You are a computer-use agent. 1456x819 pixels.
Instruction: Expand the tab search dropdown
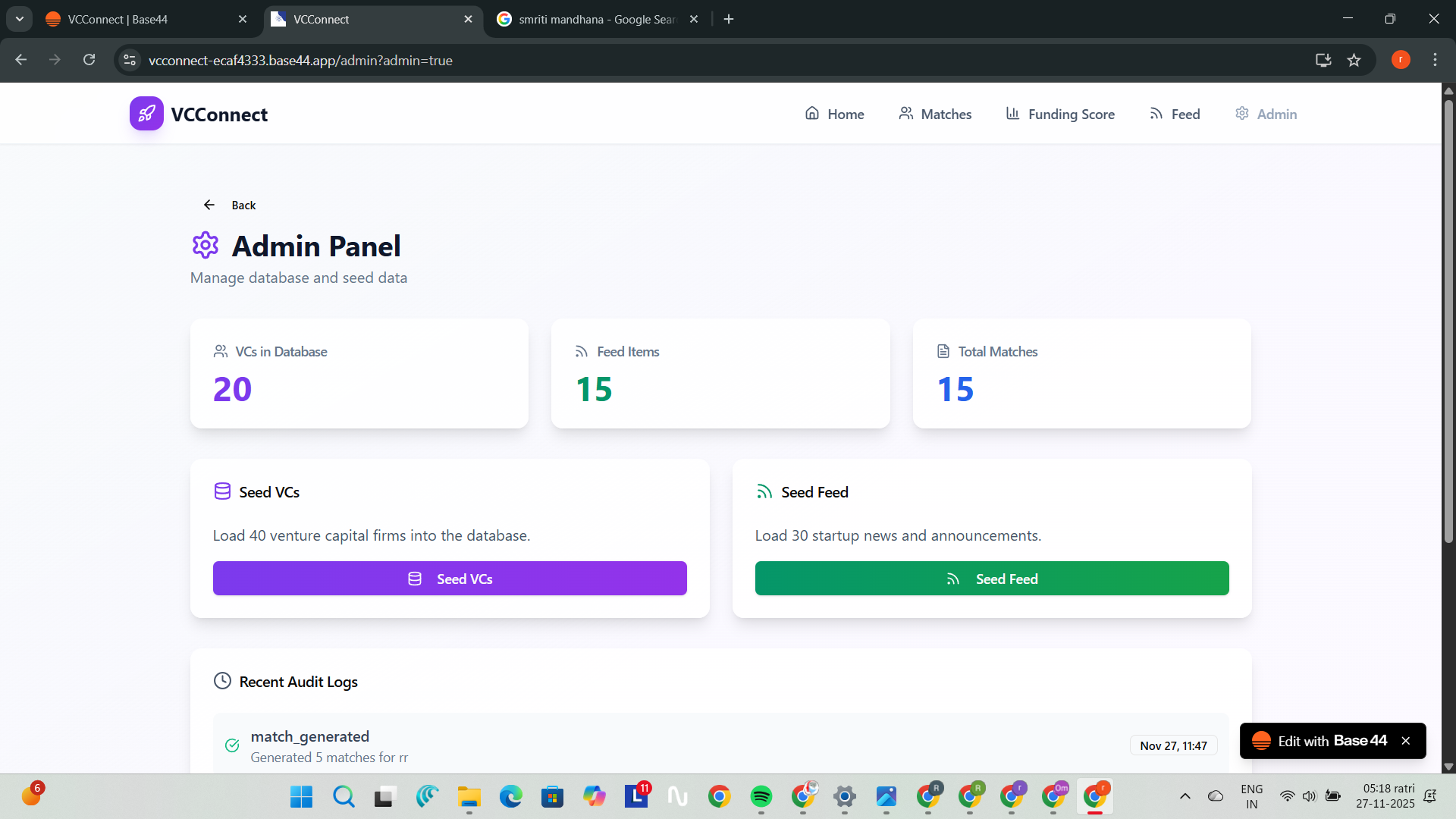coord(20,19)
